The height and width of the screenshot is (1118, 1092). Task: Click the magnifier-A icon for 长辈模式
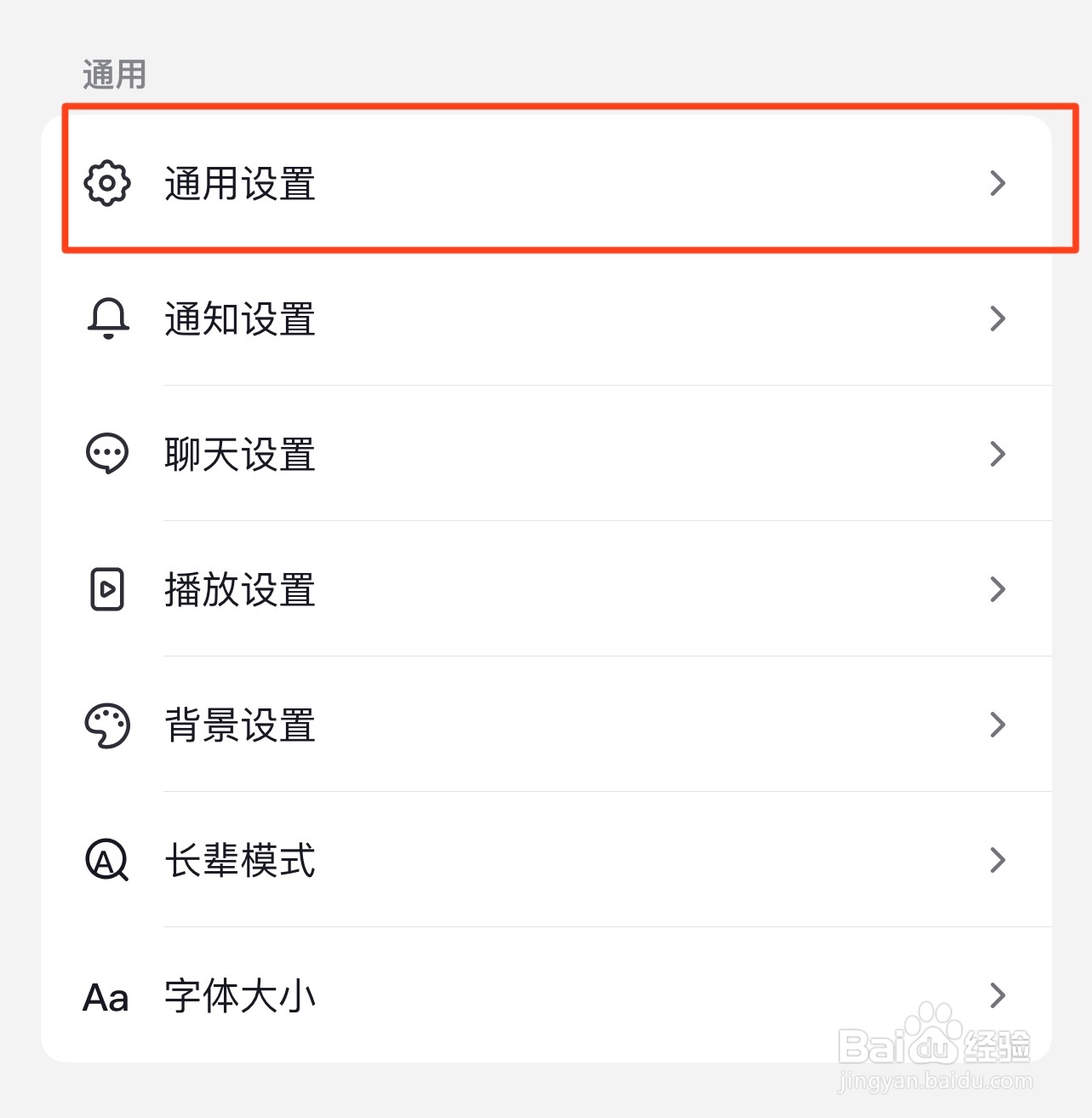click(106, 862)
